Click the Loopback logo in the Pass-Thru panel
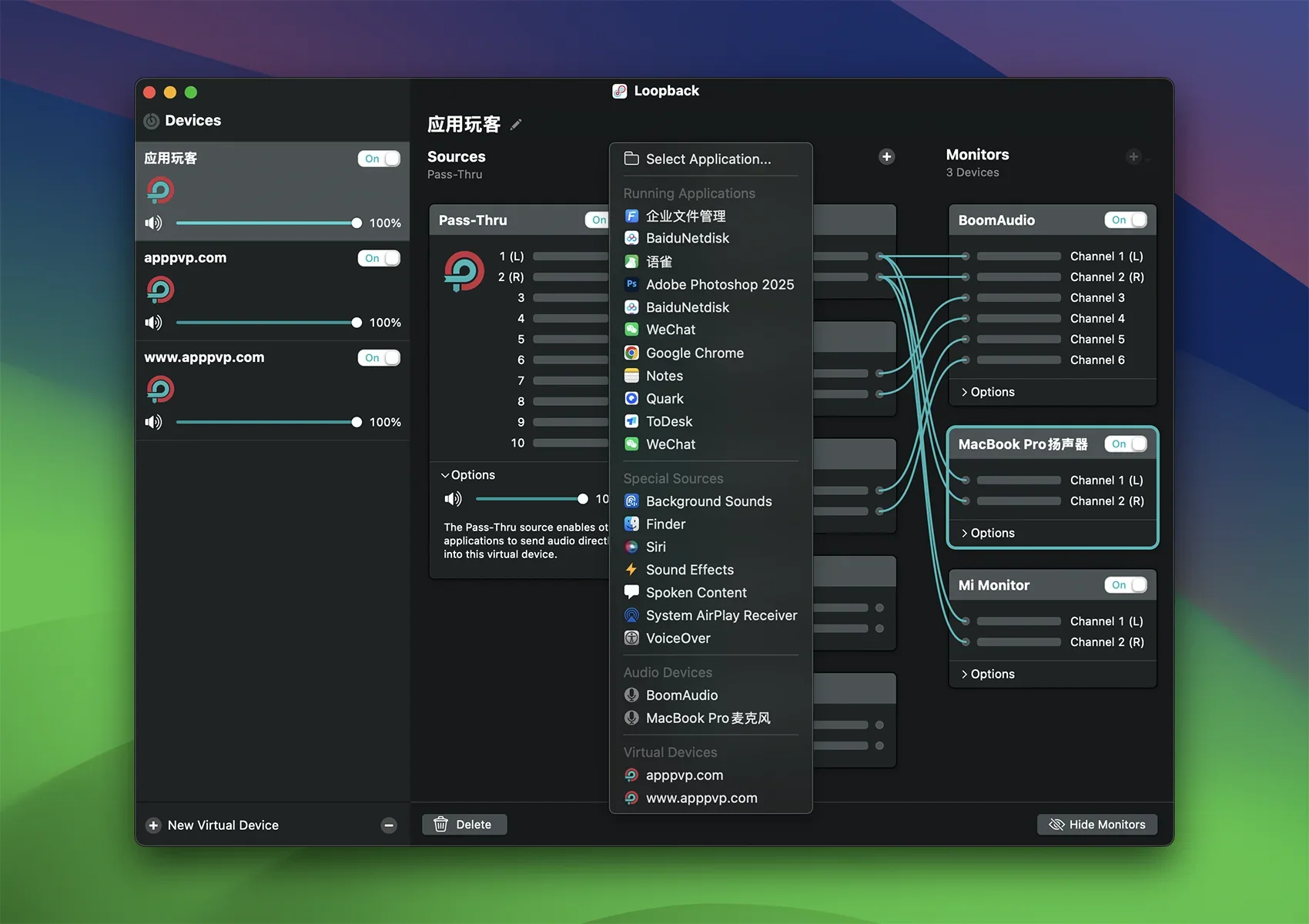1309x924 pixels. [464, 272]
